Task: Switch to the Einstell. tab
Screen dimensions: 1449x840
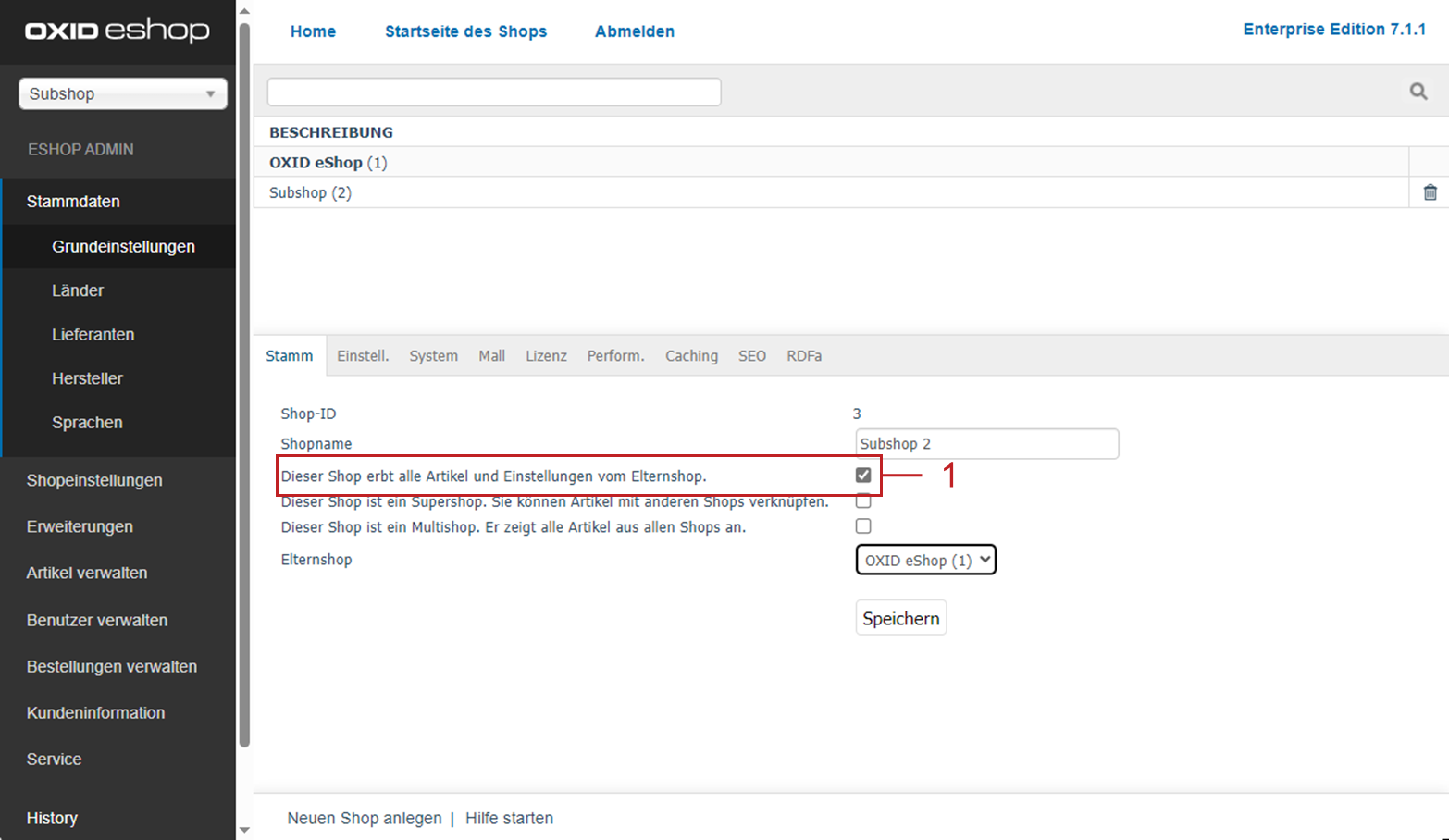Action: pyautogui.click(x=363, y=356)
